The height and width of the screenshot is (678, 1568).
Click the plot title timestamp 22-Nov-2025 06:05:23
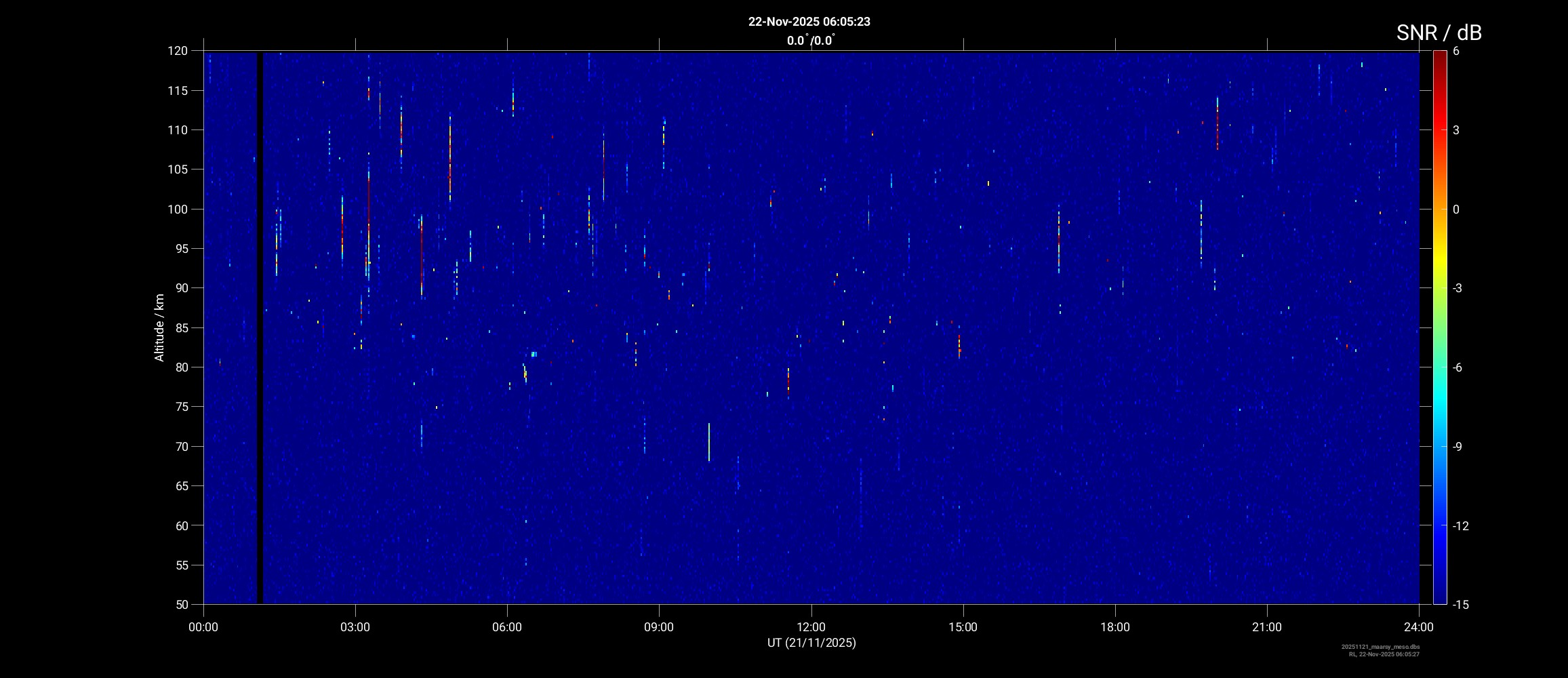pyautogui.click(x=809, y=22)
